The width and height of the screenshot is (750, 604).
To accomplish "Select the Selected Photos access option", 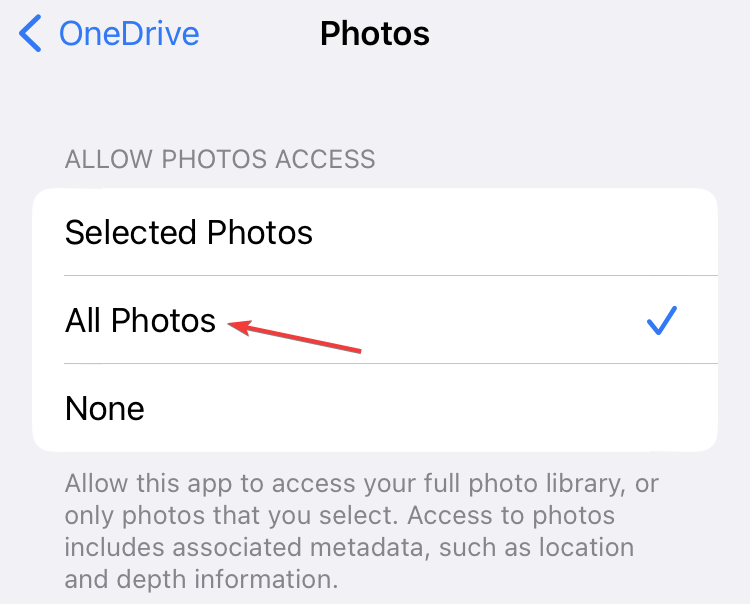I will click(x=375, y=232).
